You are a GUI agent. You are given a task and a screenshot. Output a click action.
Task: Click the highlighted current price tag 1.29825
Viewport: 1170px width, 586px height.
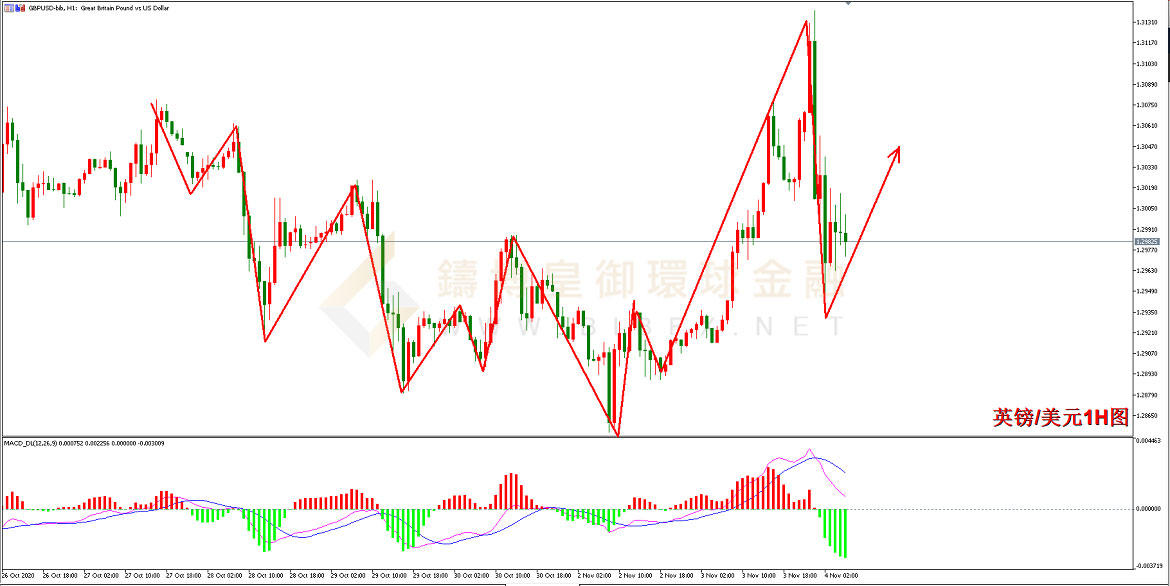pos(1149,242)
